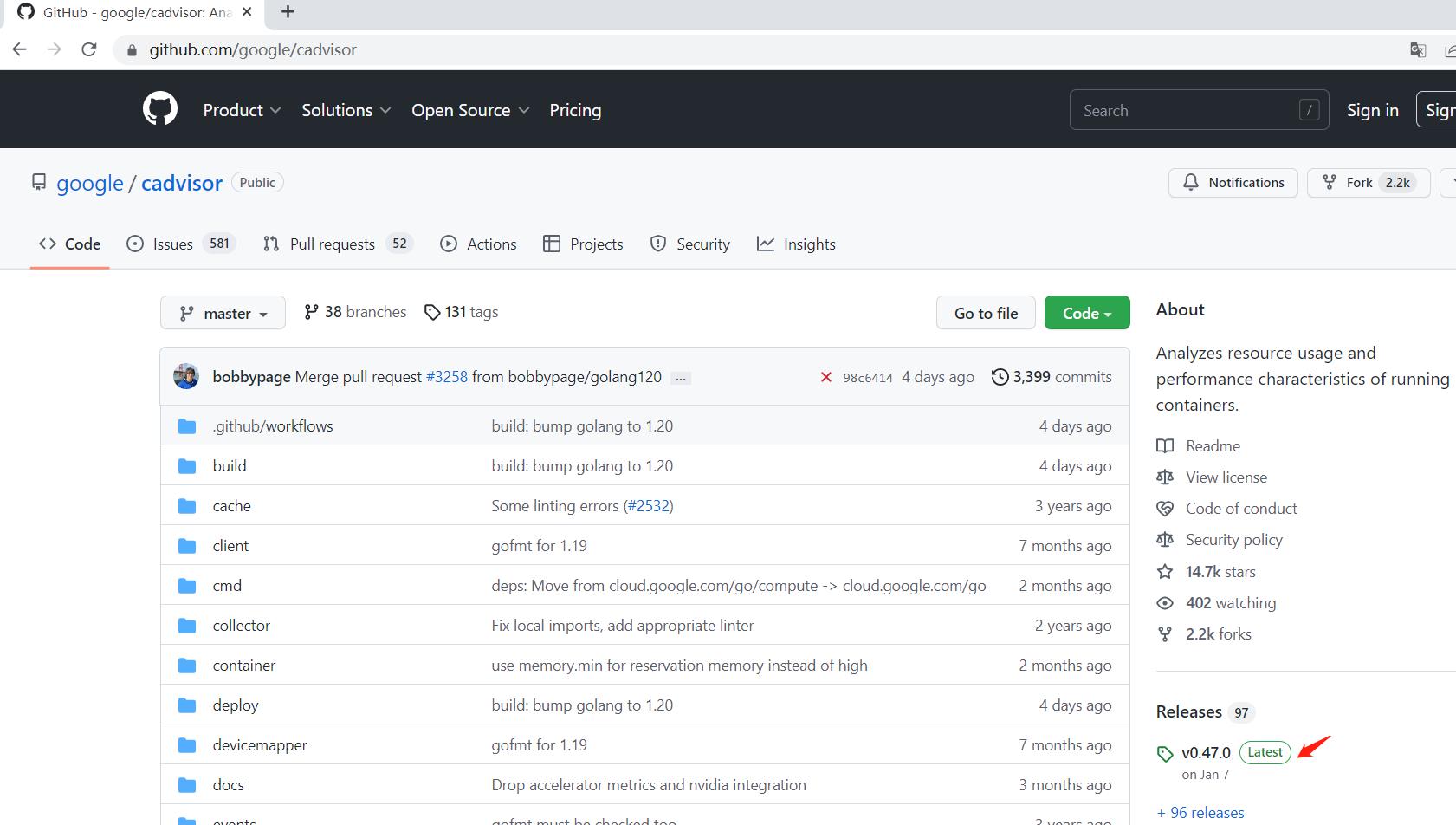
Task: Click the Notifications button
Action: [x=1233, y=183]
